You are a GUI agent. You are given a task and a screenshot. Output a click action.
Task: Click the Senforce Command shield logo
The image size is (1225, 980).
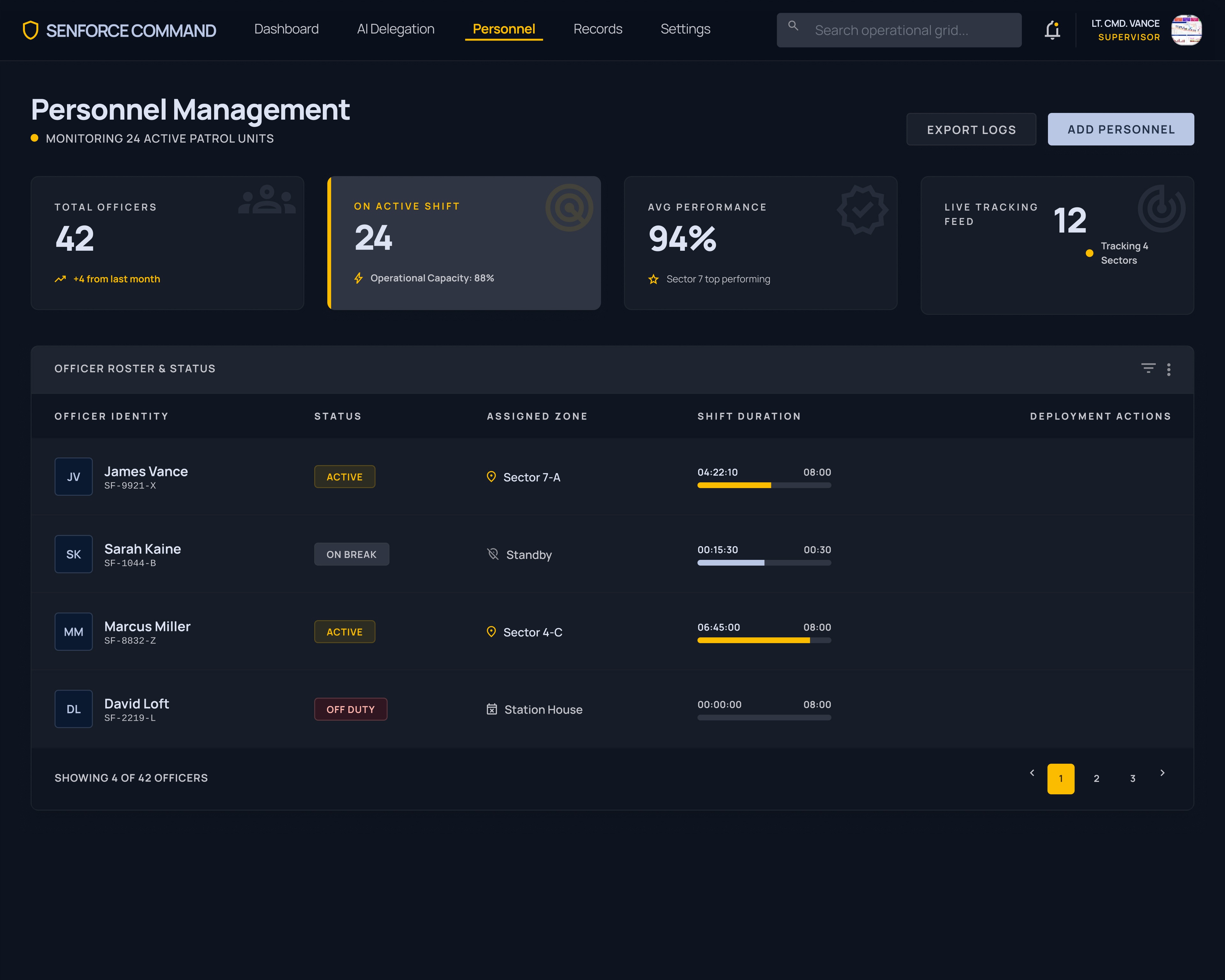point(30,30)
